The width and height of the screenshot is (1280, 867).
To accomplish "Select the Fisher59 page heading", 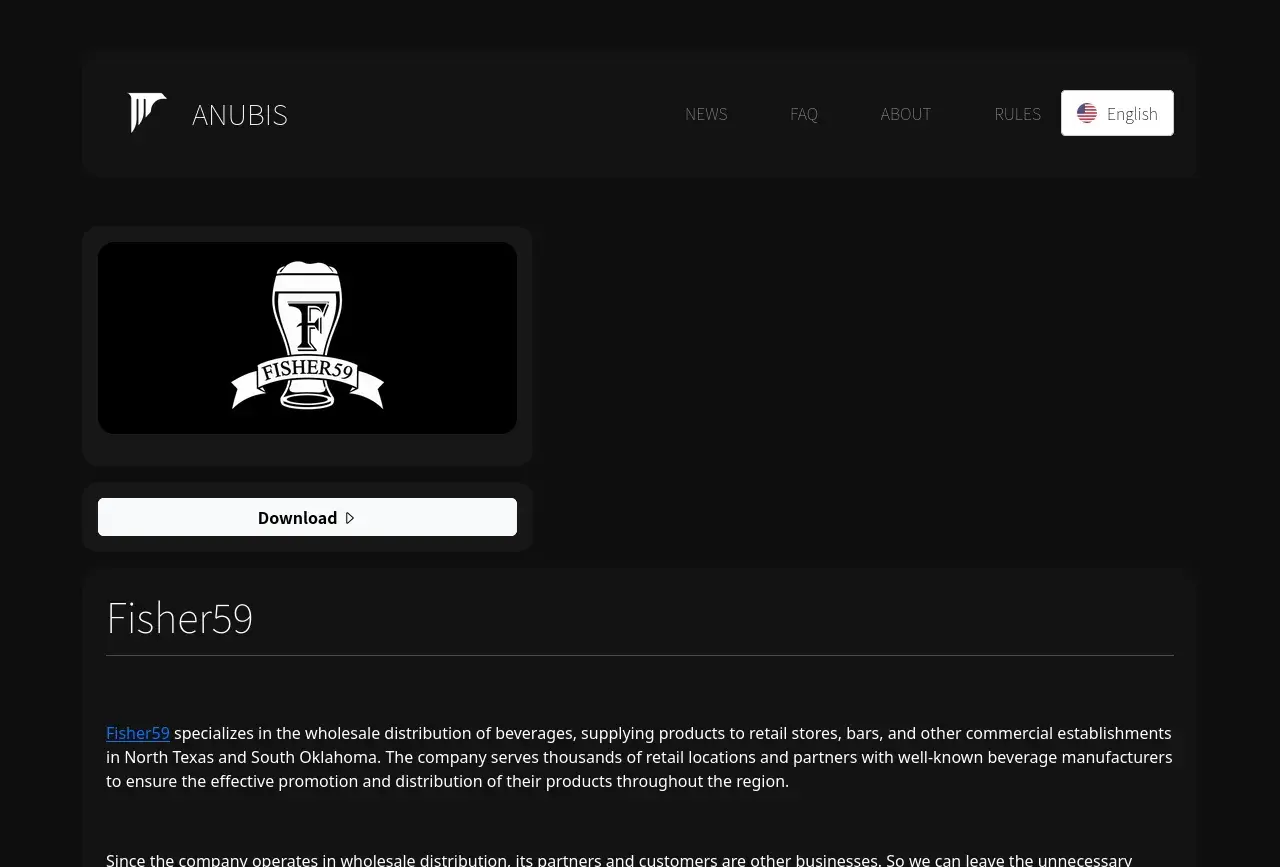I will click(180, 618).
